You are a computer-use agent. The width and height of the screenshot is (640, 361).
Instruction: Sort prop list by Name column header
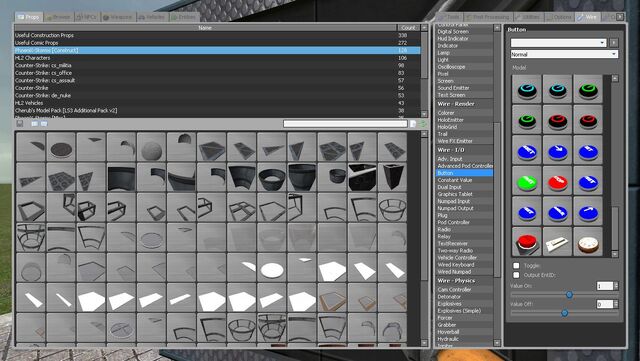coord(205,28)
